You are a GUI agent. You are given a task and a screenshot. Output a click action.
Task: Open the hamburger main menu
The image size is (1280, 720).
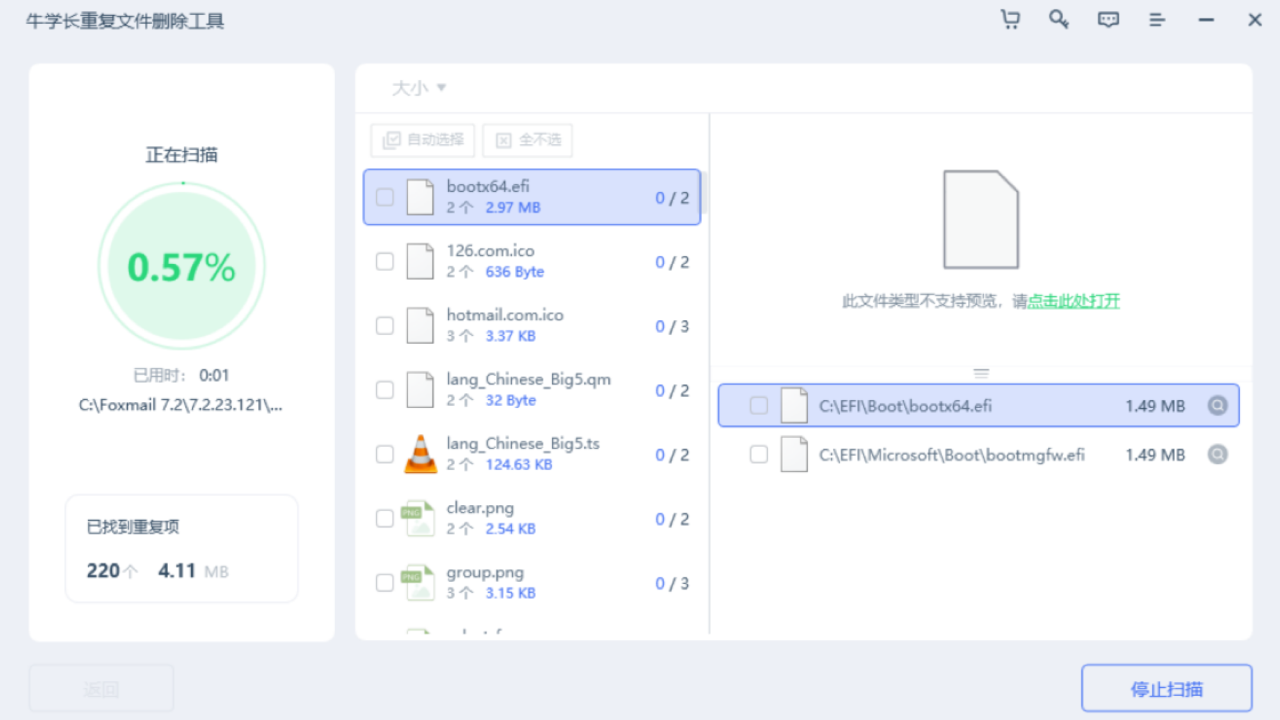point(1157,19)
